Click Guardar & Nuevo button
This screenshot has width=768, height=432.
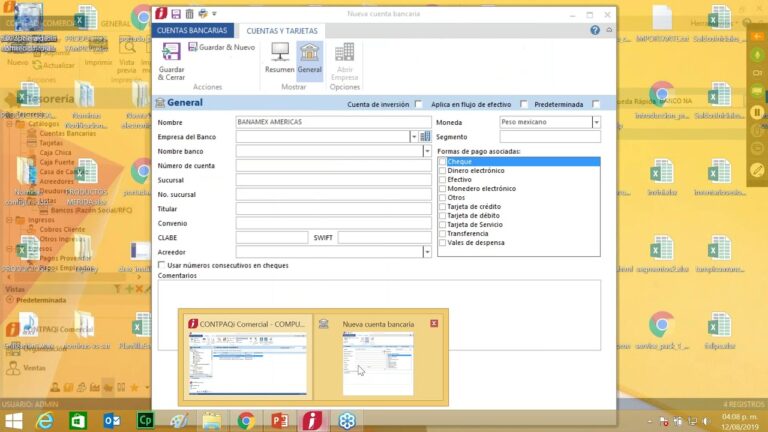click(222, 47)
